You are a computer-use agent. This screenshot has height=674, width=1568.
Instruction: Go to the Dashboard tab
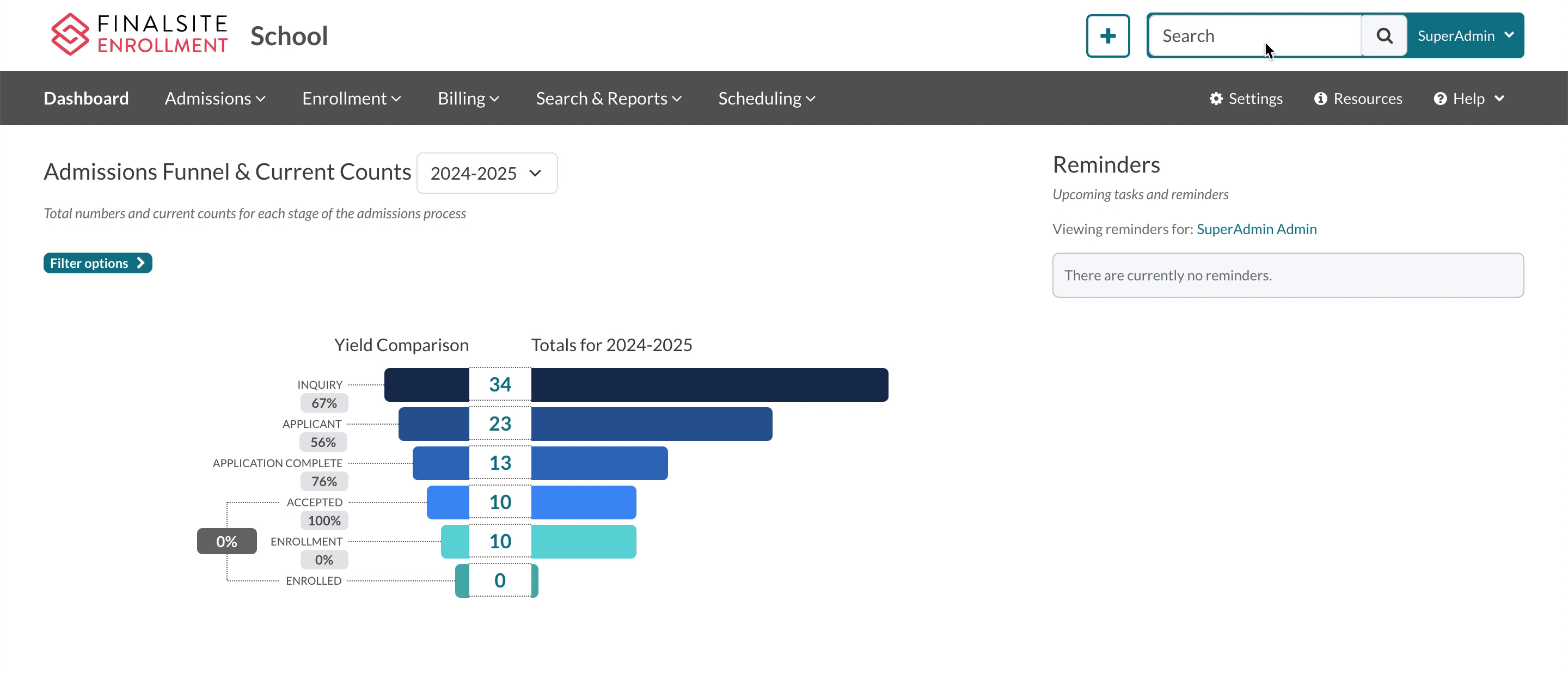coord(86,99)
